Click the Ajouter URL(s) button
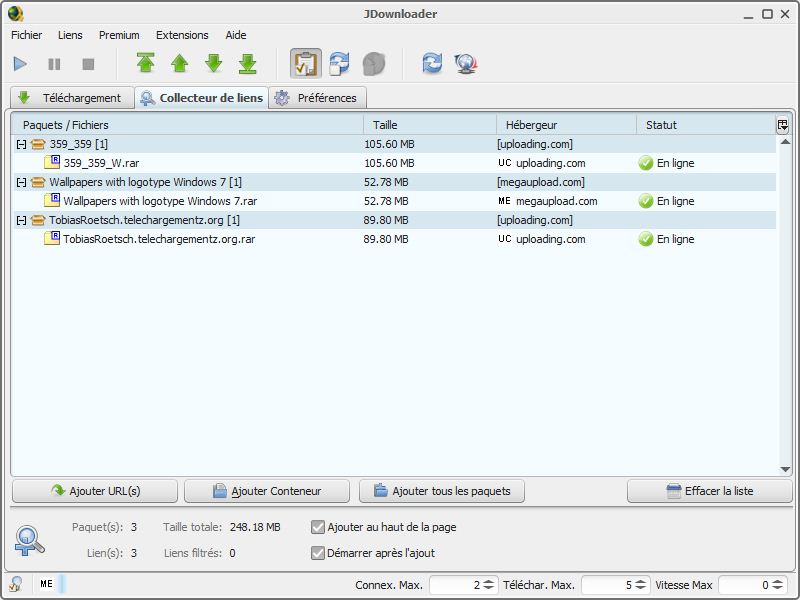The image size is (800, 600). tap(95, 491)
